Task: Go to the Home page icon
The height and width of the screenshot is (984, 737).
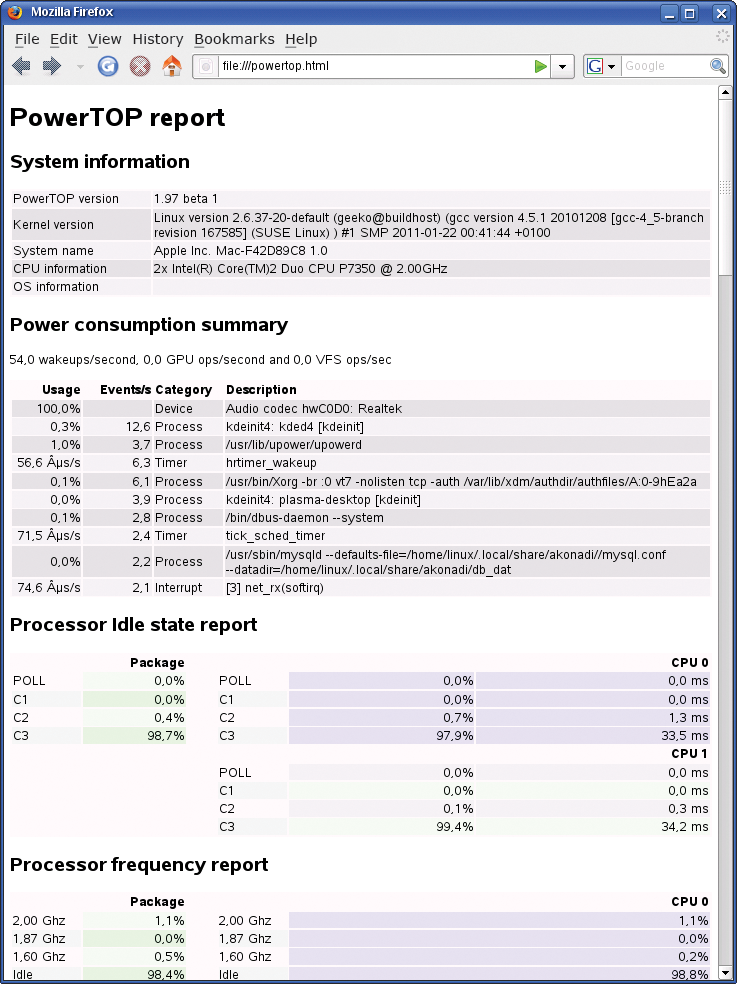Action: 172,67
